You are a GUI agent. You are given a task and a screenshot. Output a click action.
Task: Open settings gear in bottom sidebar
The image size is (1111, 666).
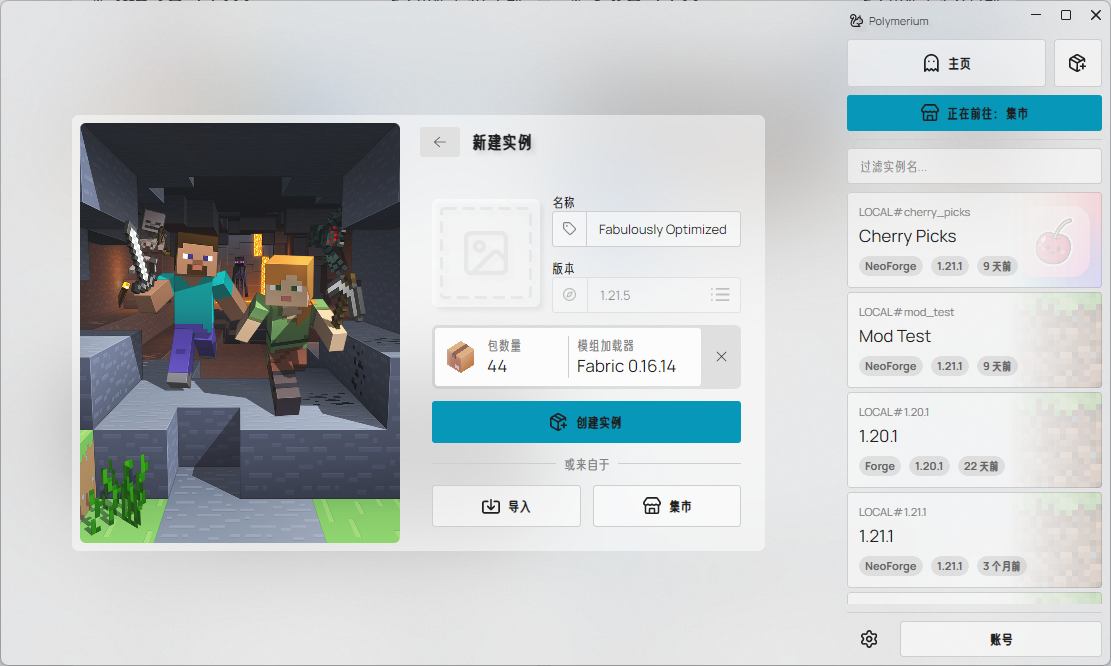(869, 639)
